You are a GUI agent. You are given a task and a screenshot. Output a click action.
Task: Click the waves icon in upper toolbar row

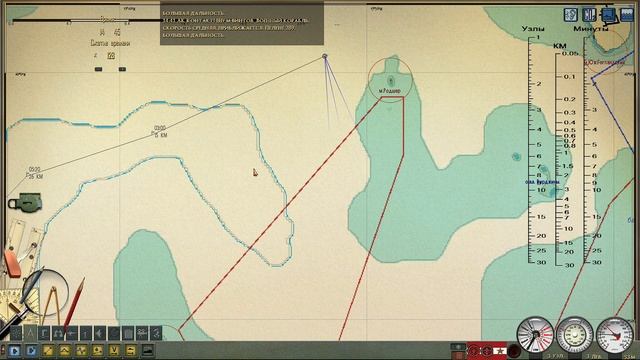pos(142,333)
